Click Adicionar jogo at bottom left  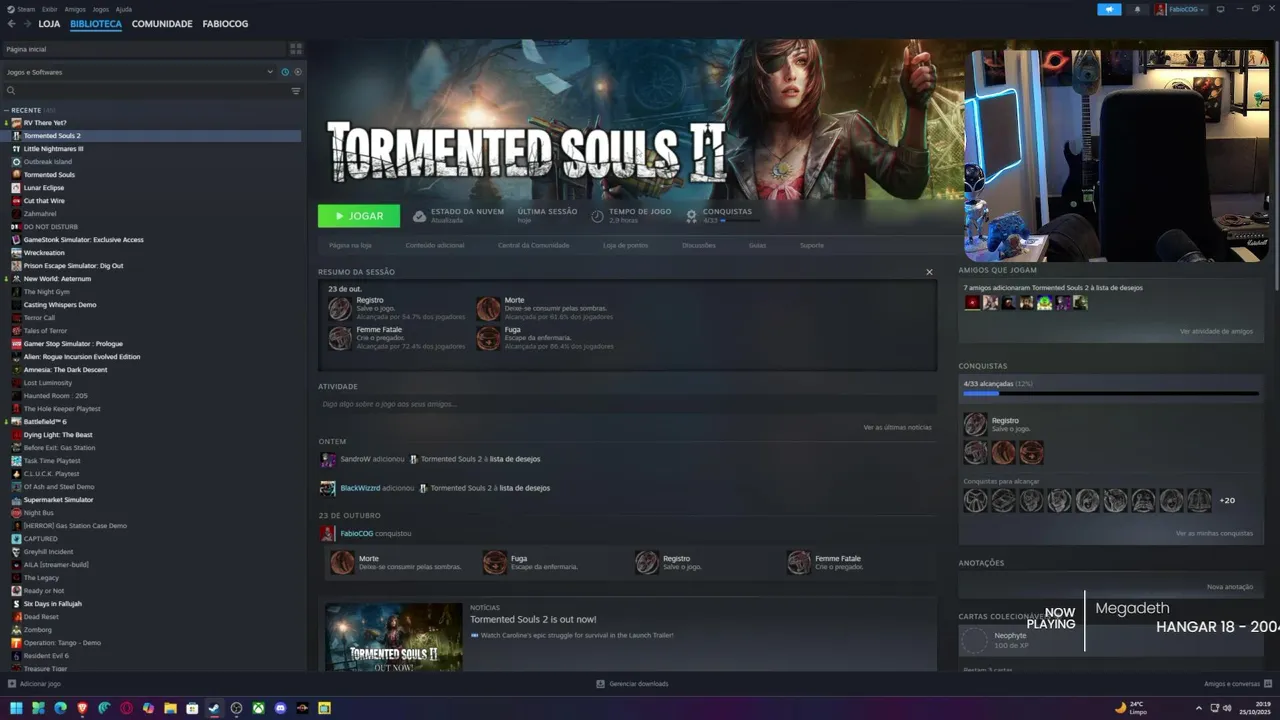(x=35, y=684)
